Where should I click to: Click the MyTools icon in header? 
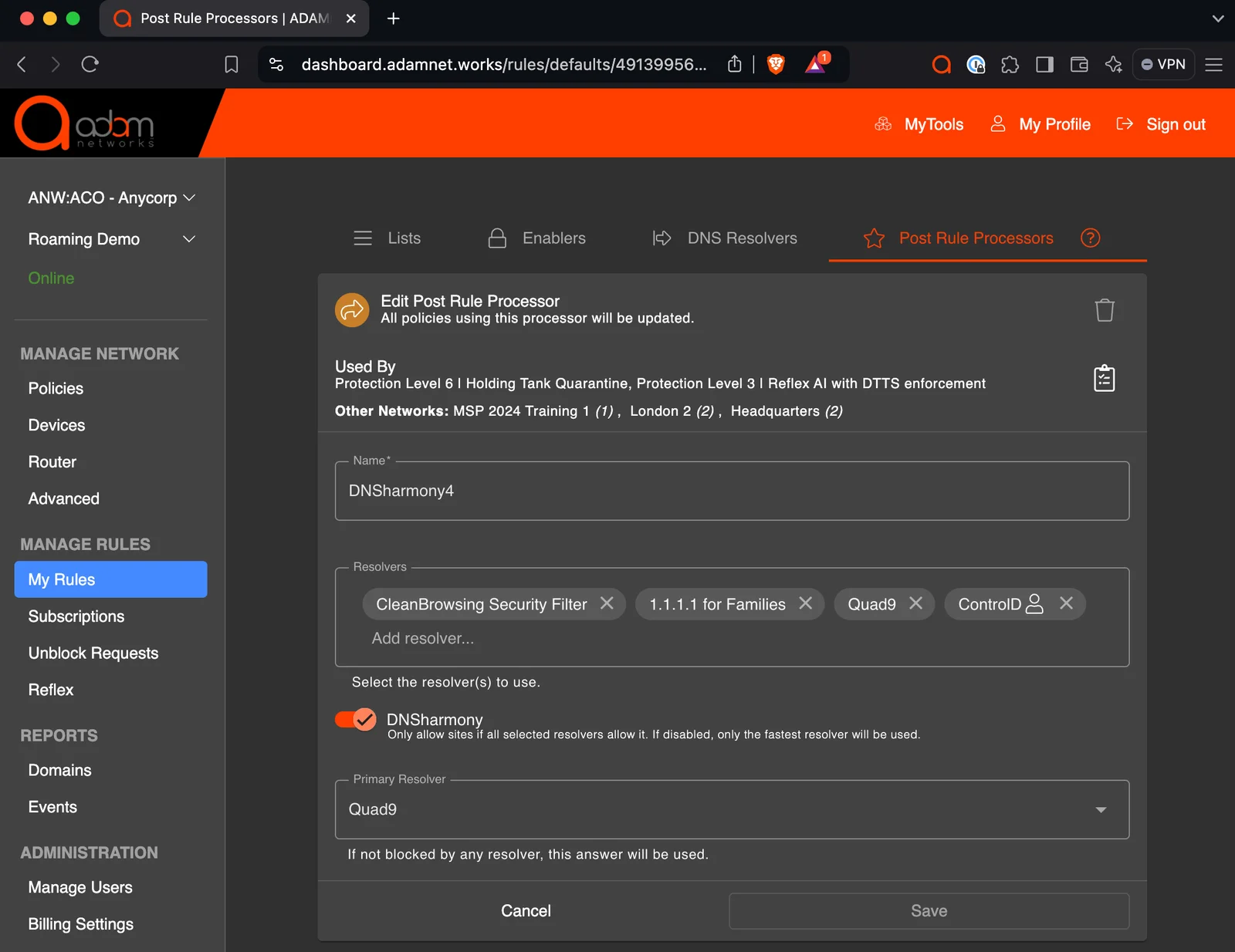[x=883, y=124]
